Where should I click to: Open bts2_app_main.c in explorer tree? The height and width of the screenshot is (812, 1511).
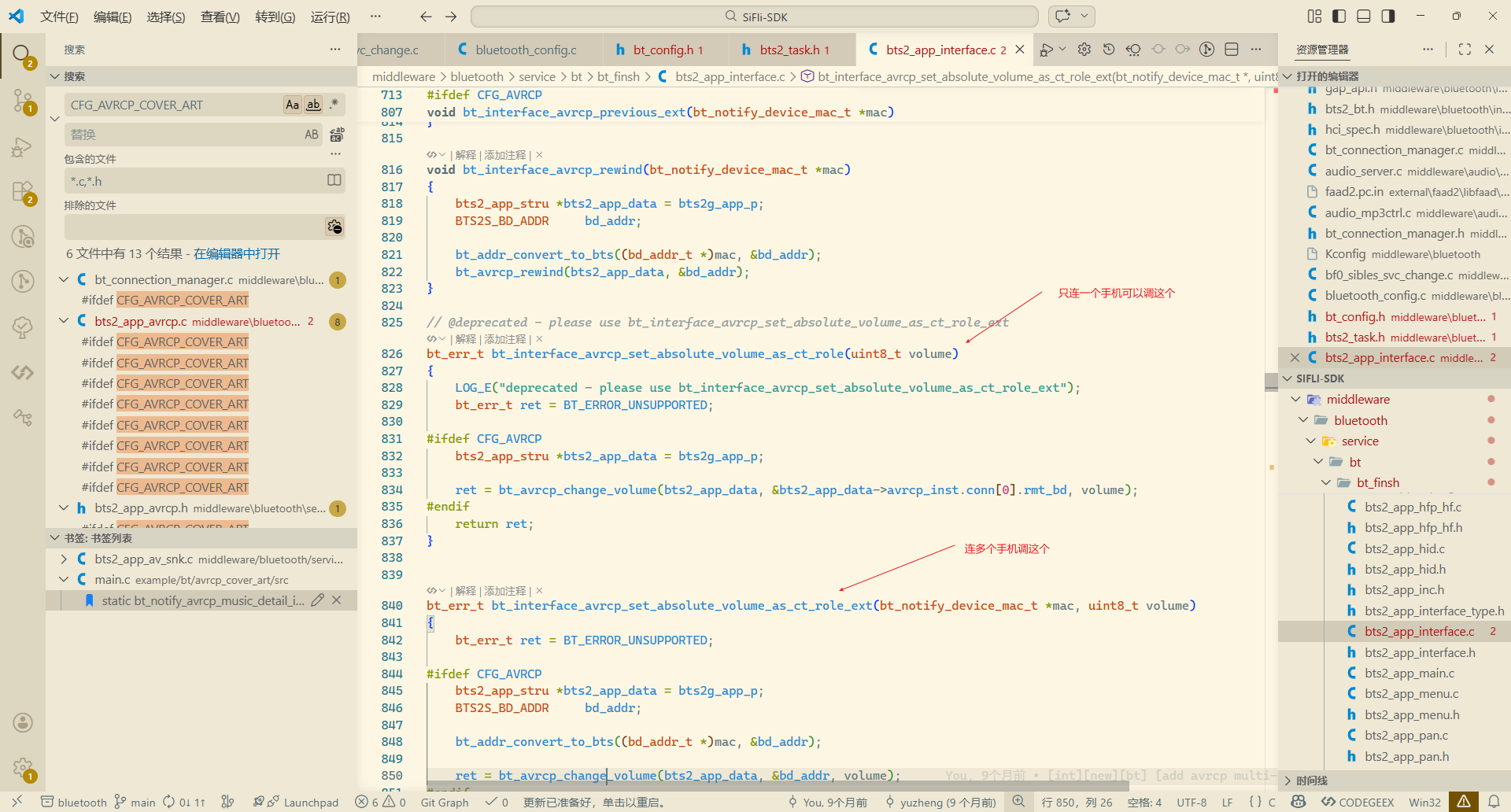point(1409,674)
